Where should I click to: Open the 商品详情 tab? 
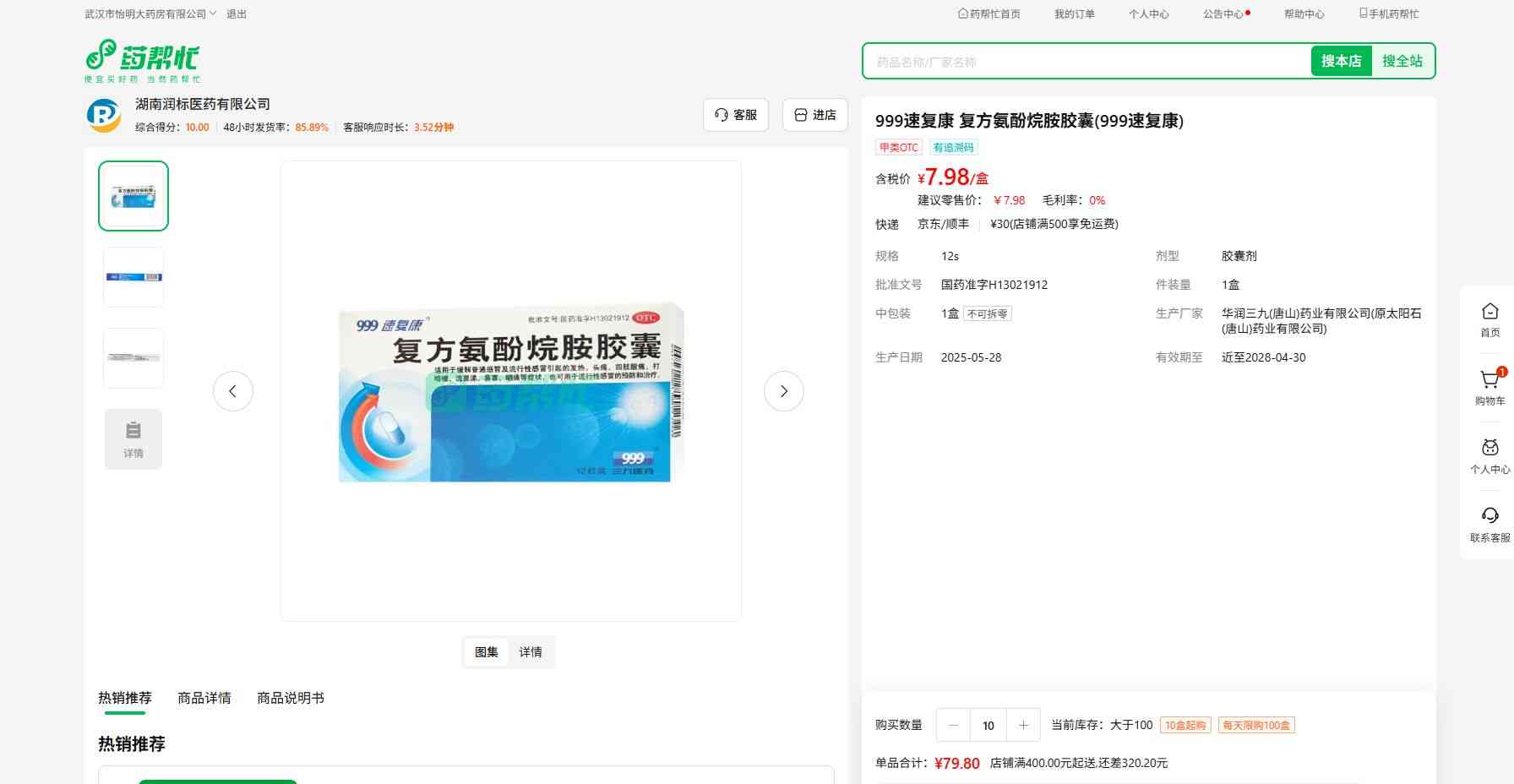tap(204, 698)
